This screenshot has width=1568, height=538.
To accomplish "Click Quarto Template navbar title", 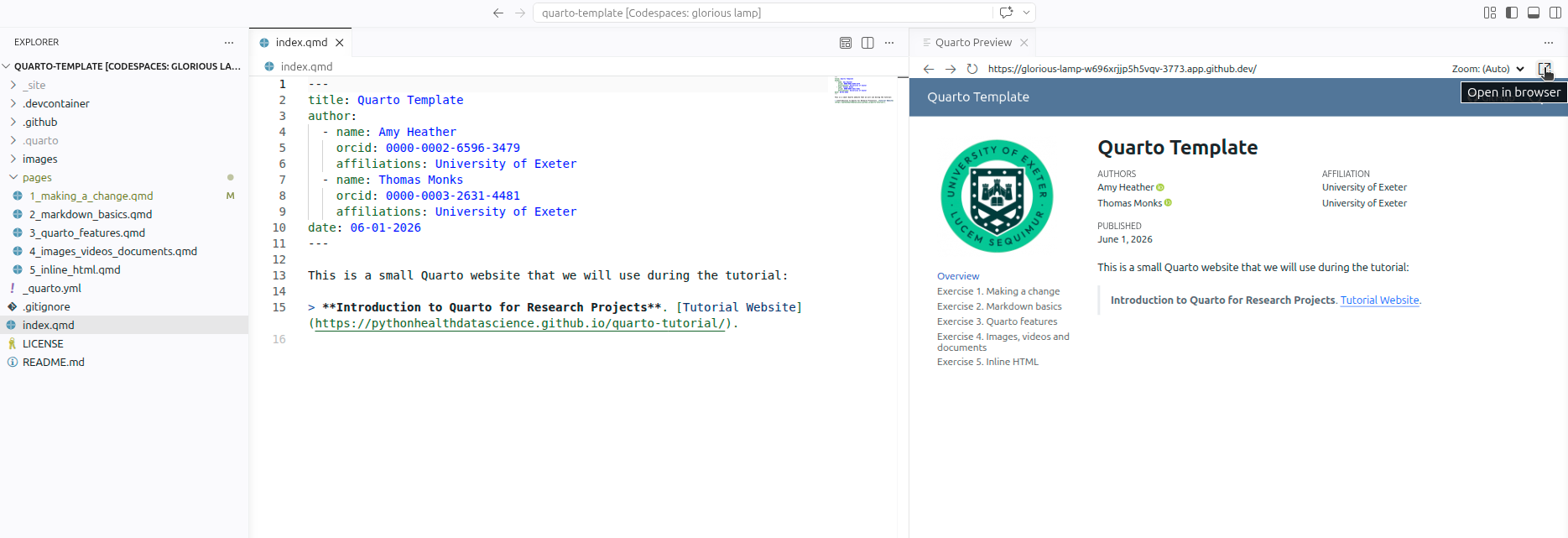I will pos(978,97).
